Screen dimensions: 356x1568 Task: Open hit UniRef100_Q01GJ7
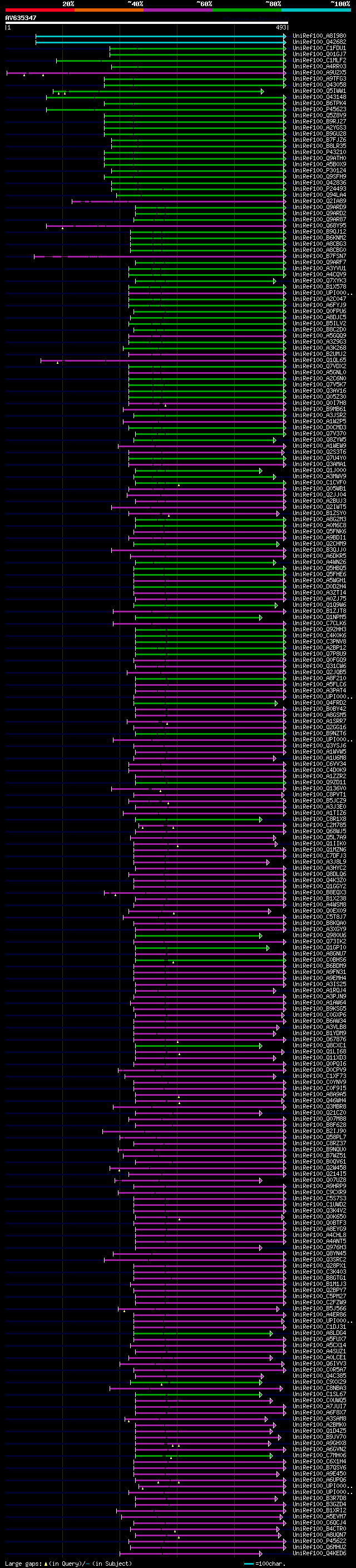tap(319, 54)
